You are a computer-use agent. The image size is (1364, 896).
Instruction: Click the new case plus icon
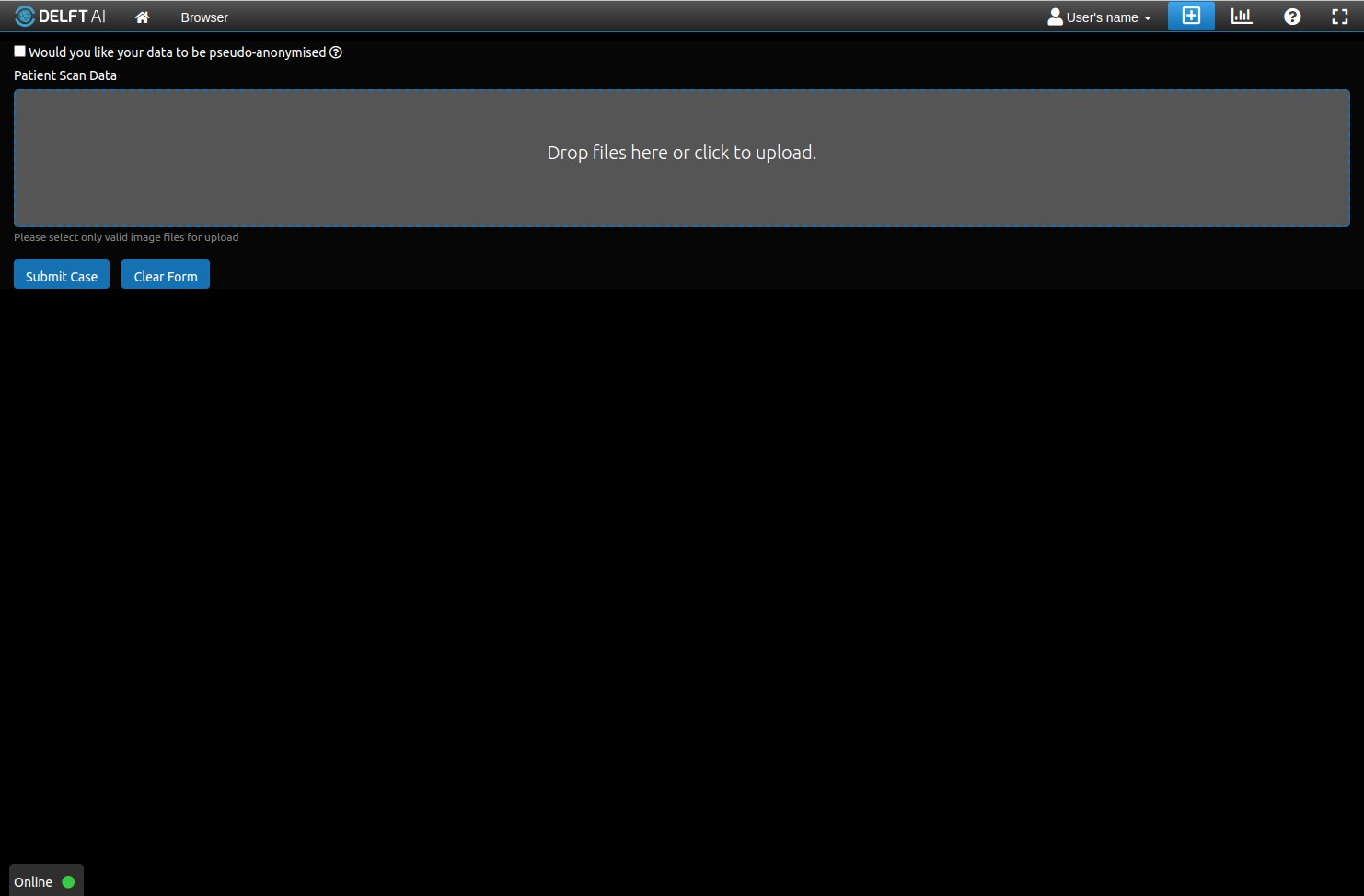click(1191, 16)
